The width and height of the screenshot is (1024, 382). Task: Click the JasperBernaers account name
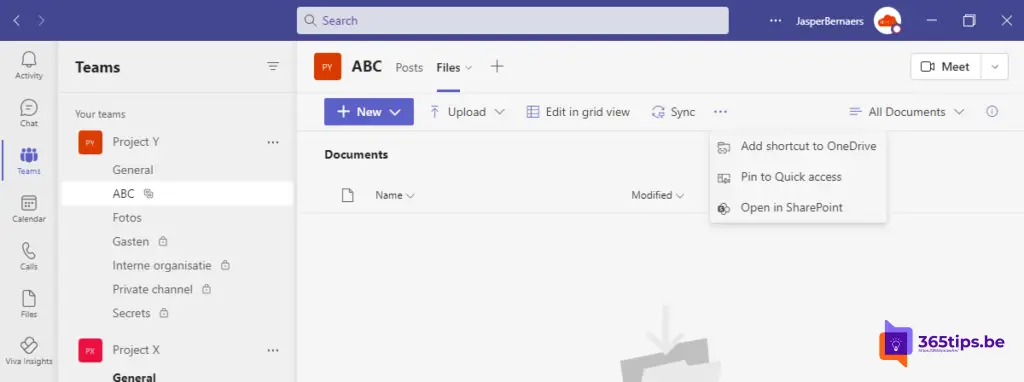[x=829, y=21]
